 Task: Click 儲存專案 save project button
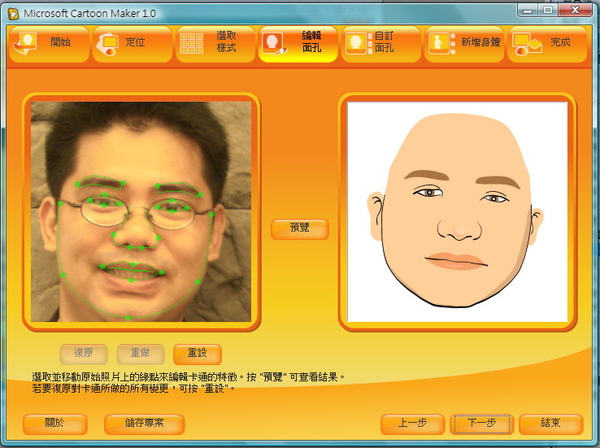(144, 424)
